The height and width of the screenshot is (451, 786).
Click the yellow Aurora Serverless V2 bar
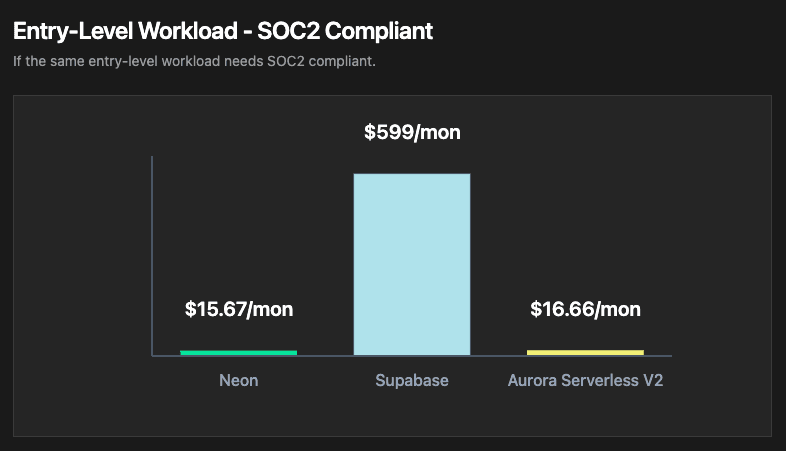(x=585, y=352)
